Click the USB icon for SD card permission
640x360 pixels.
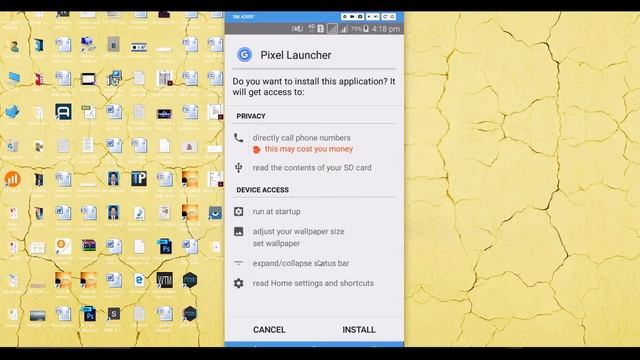click(x=238, y=167)
